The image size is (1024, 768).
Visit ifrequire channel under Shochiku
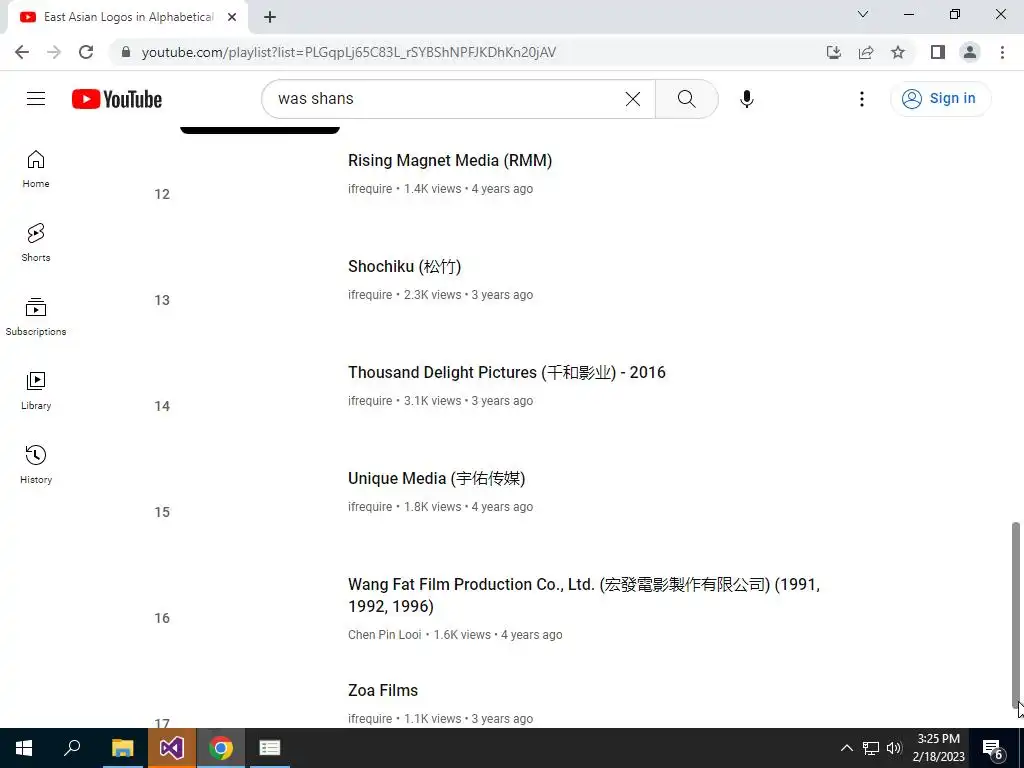tap(370, 295)
